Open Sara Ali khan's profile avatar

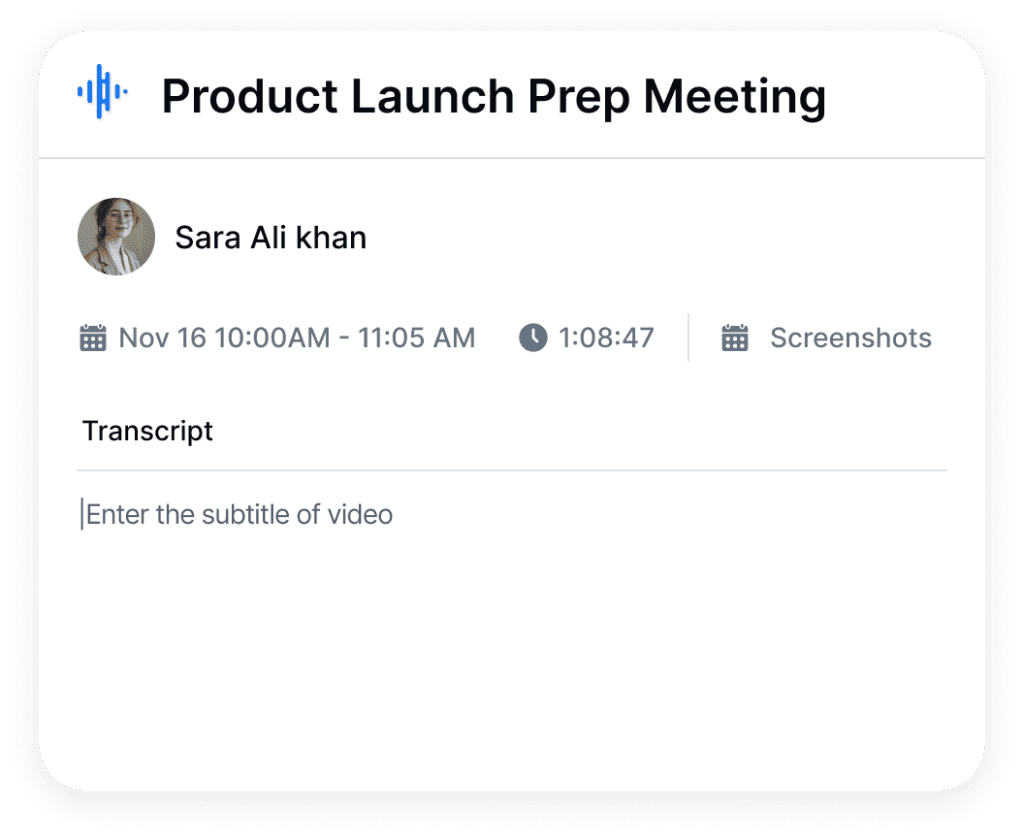tap(116, 237)
